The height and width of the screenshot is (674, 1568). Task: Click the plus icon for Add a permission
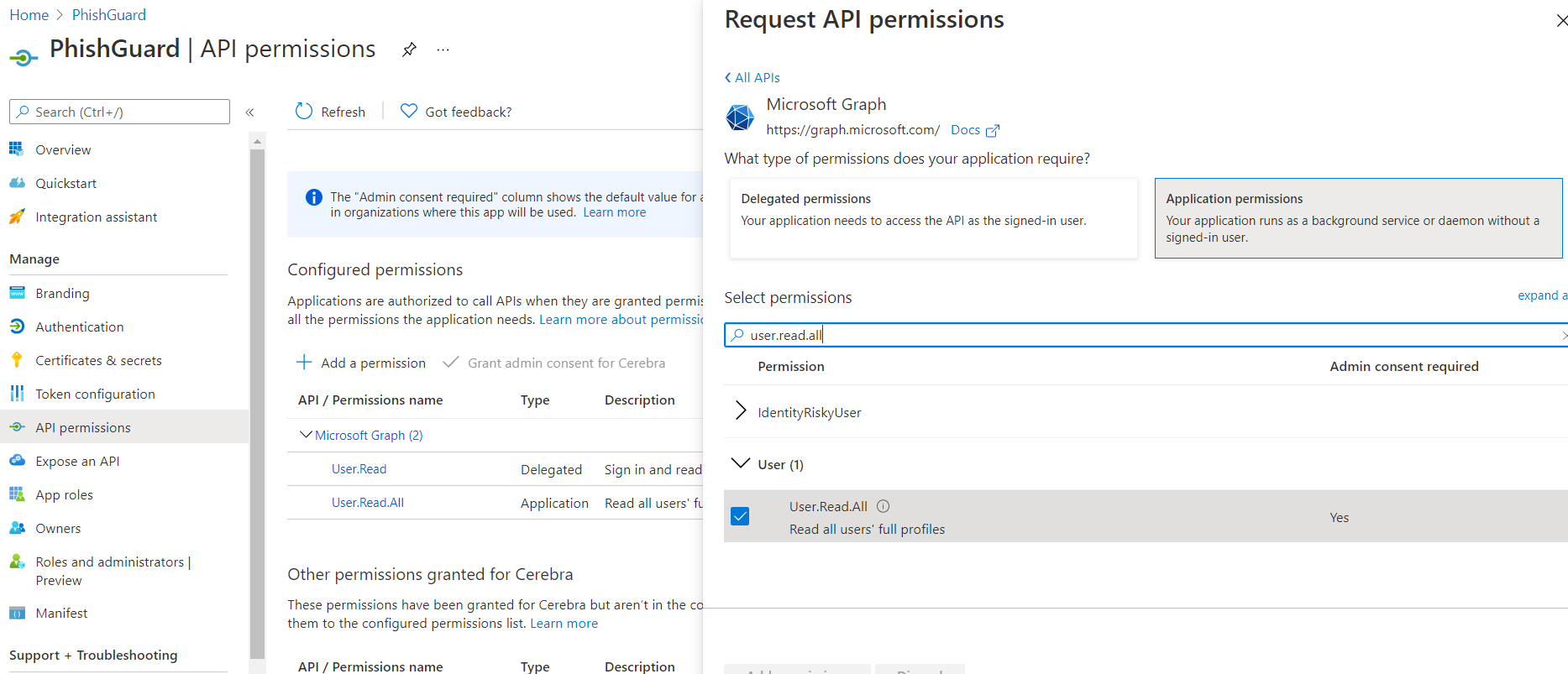[x=304, y=362]
